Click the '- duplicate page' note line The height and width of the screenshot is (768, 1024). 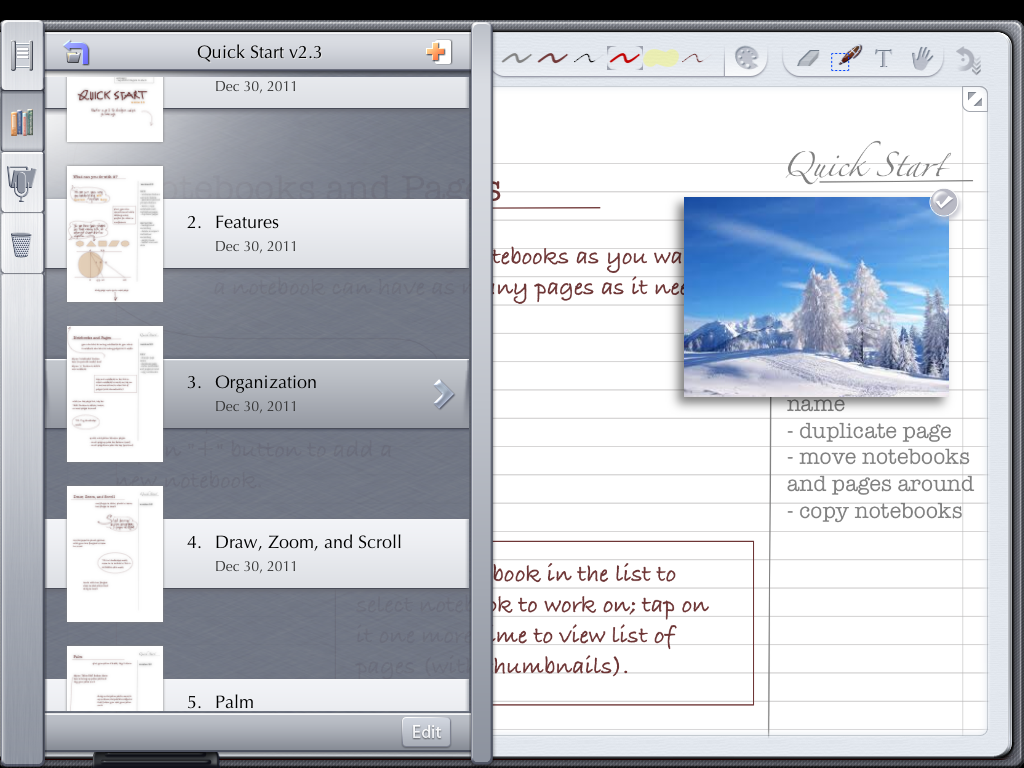click(x=869, y=431)
